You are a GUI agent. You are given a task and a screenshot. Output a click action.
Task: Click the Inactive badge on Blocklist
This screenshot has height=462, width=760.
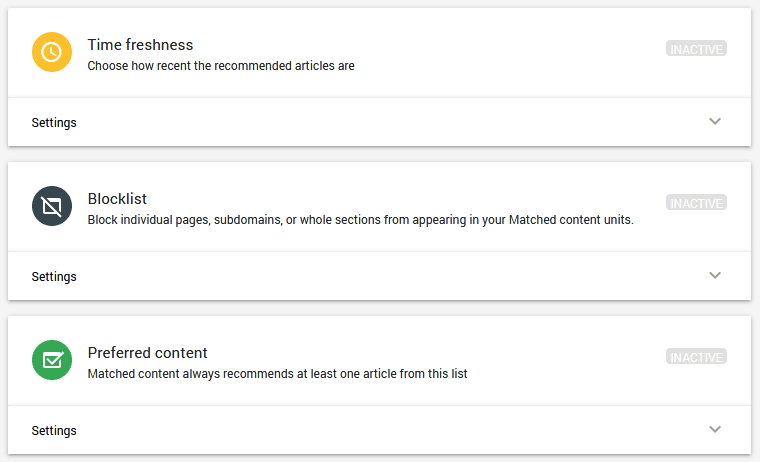[x=696, y=203]
